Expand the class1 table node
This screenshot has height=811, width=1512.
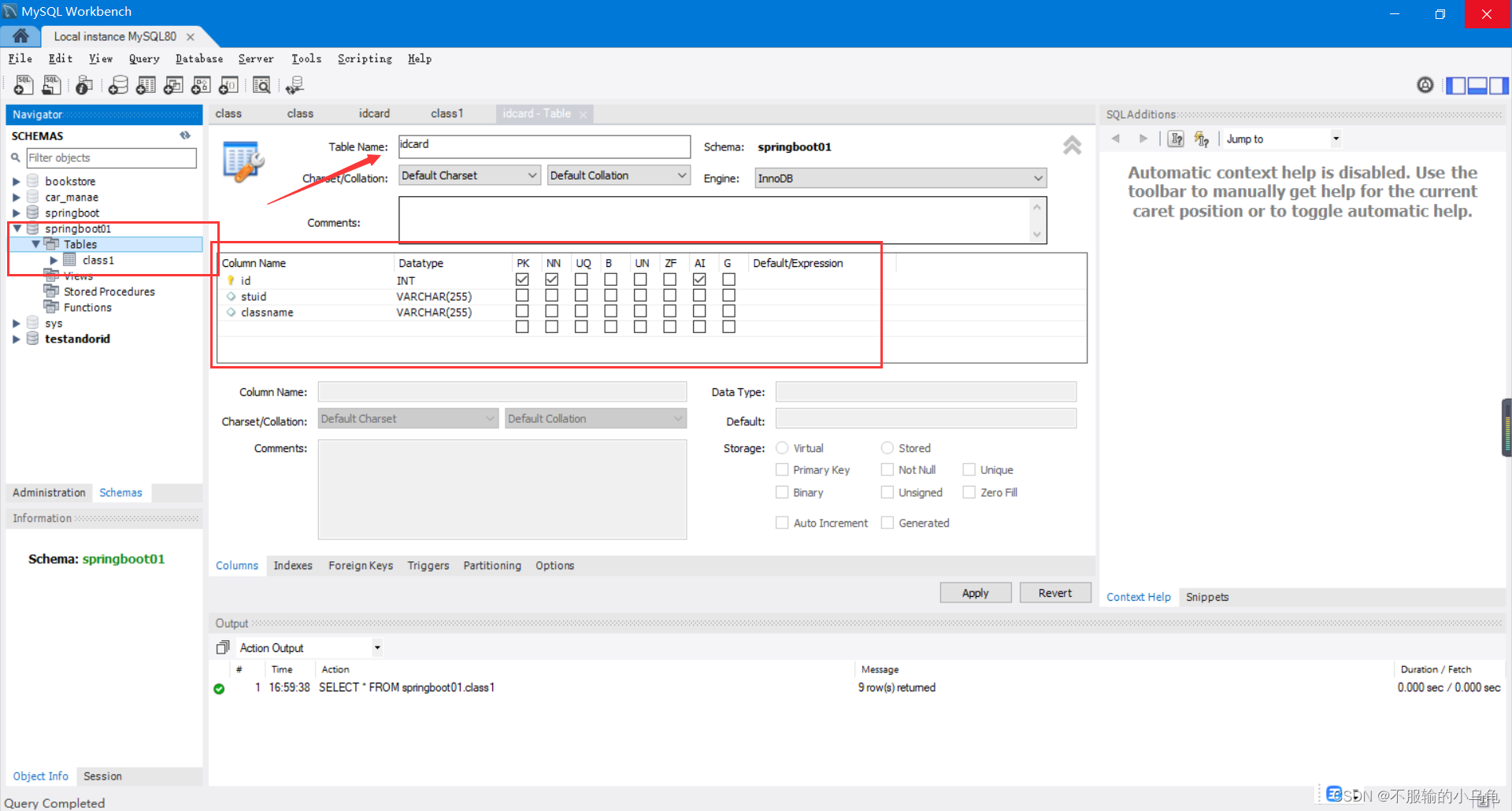pyautogui.click(x=54, y=260)
